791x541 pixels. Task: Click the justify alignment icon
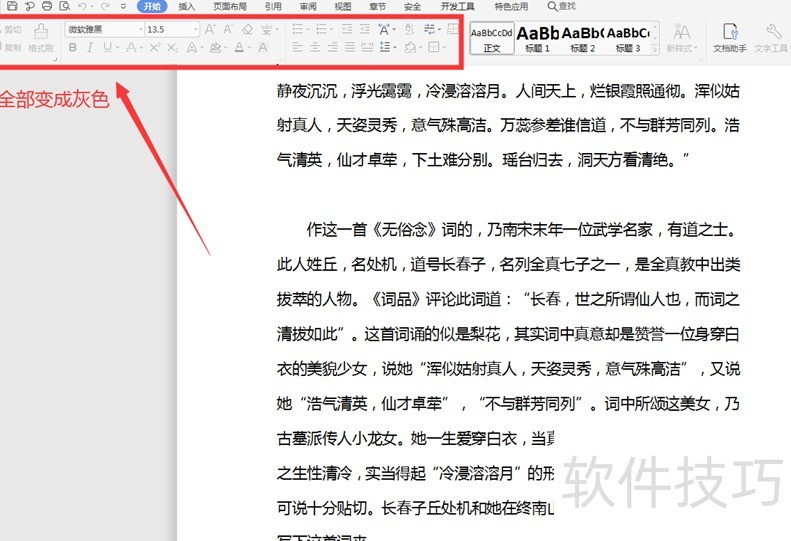(x=350, y=47)
